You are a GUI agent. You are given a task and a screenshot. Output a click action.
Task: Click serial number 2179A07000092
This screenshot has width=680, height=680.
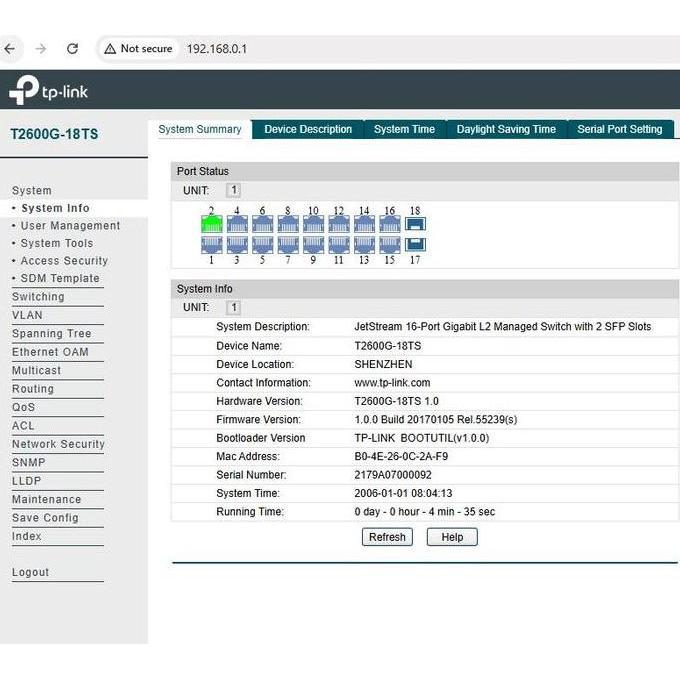(x=393, y=475)
